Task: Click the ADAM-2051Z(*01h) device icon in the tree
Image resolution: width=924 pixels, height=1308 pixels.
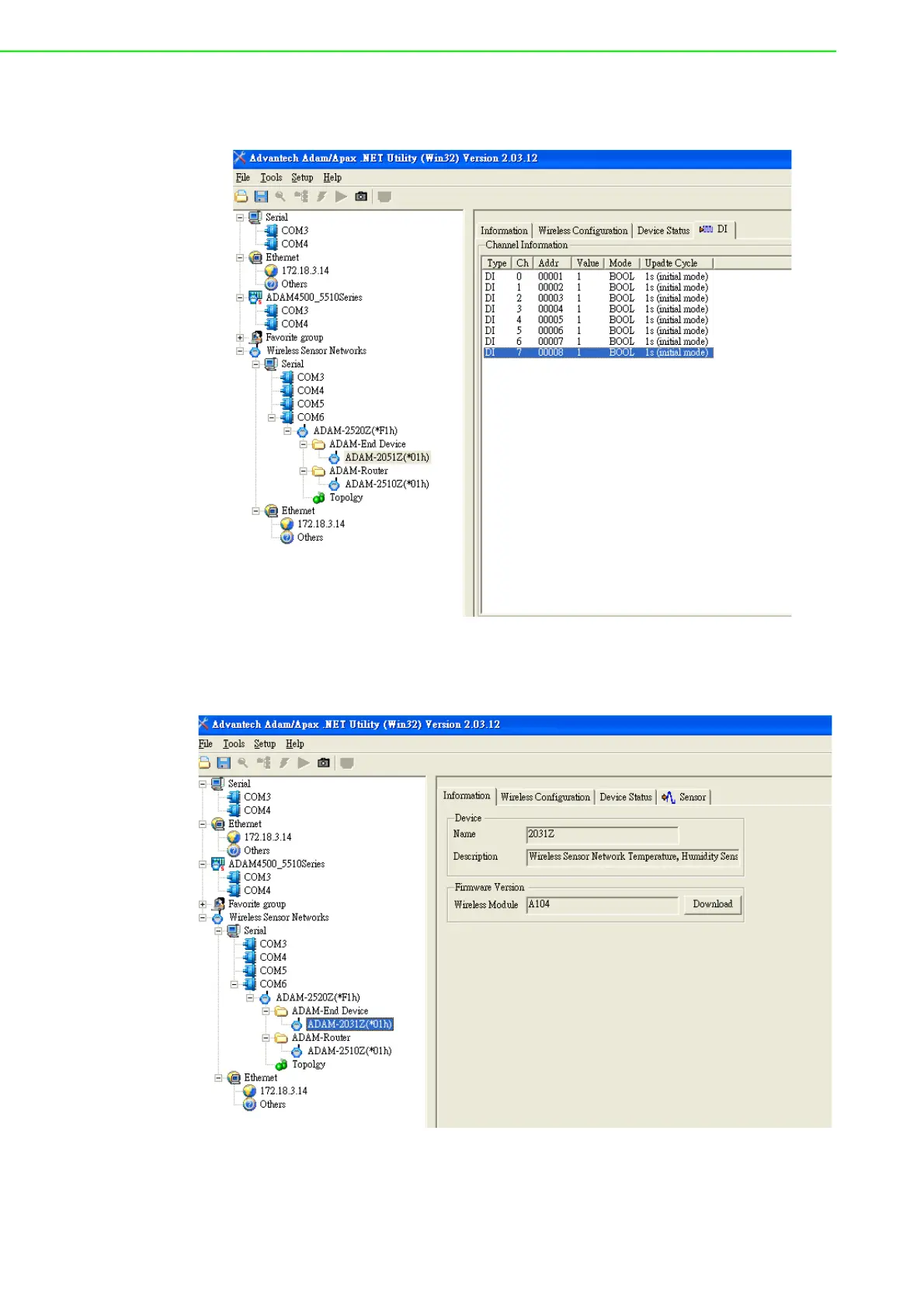Action: tap(335, 458)
